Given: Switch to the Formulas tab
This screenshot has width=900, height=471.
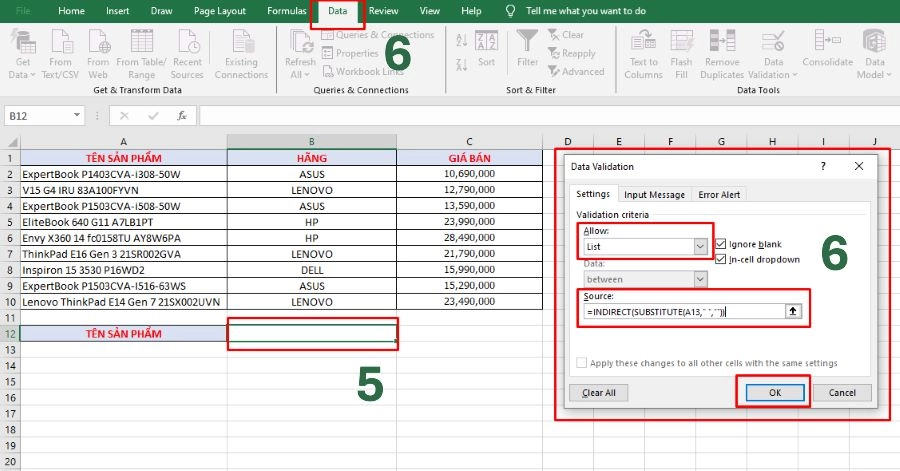Looking at the screenshot, I should tap(286, 11).
